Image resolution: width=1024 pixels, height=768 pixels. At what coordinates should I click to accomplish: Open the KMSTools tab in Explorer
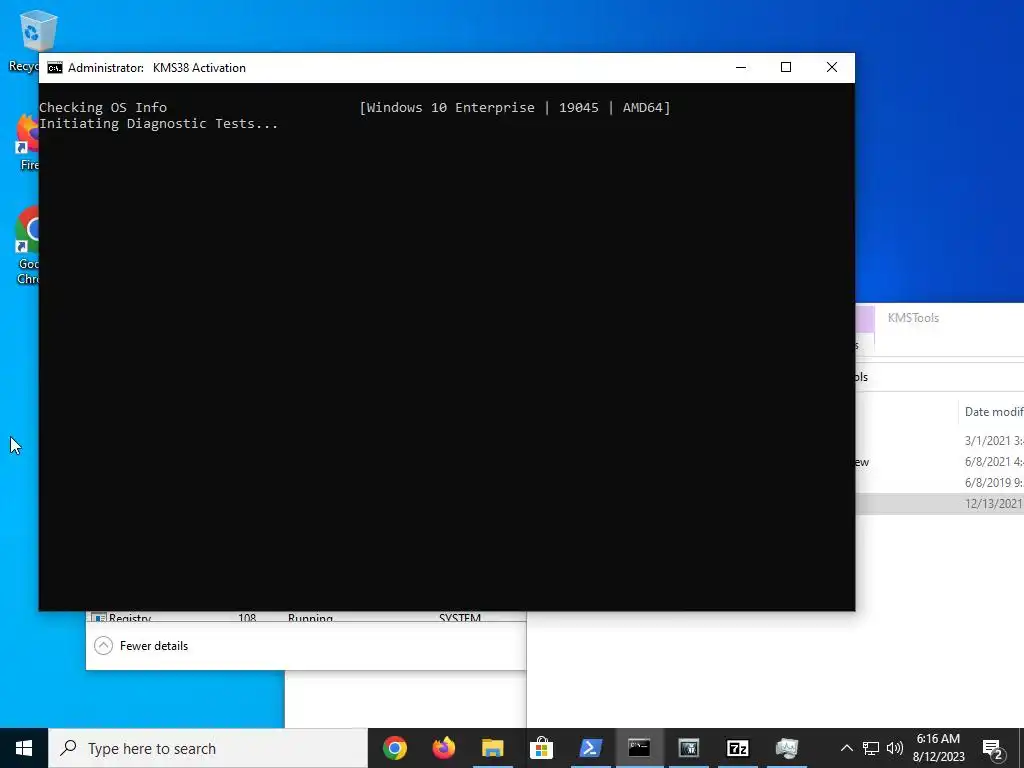tap(913, 318)
